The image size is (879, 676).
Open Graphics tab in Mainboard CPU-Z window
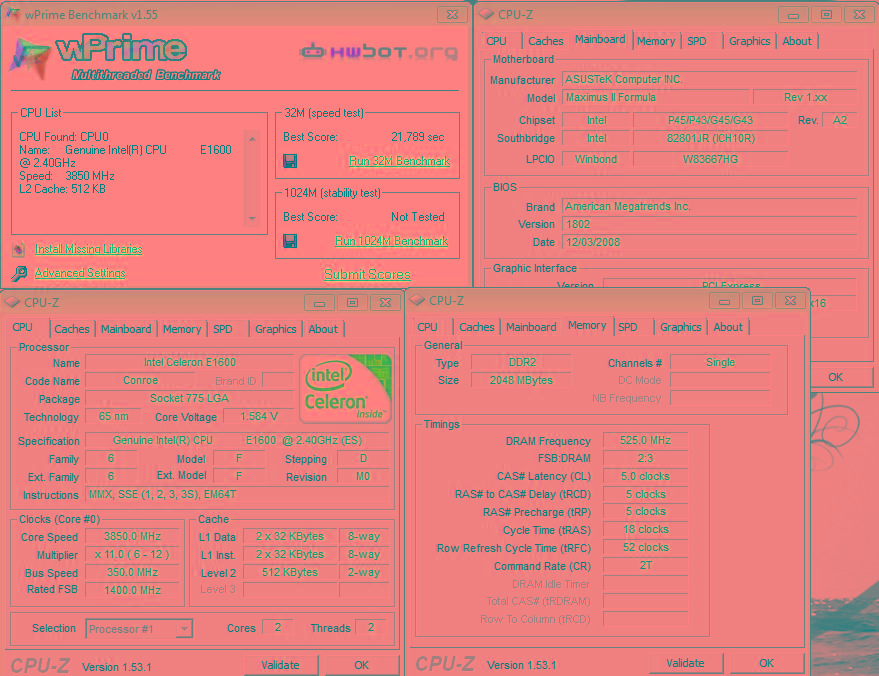750,41
